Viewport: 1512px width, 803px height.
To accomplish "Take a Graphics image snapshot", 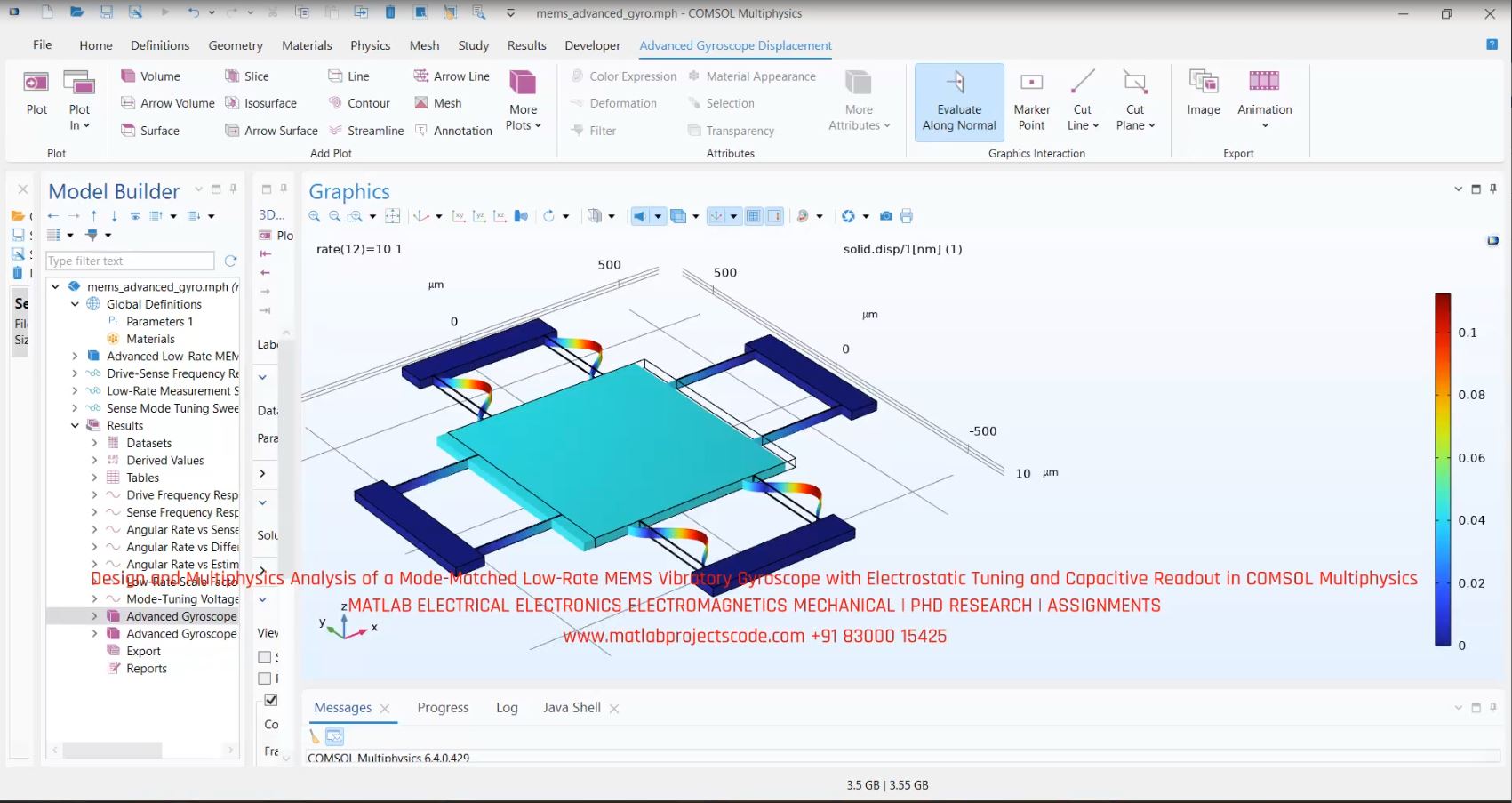I will coord(886,216).
